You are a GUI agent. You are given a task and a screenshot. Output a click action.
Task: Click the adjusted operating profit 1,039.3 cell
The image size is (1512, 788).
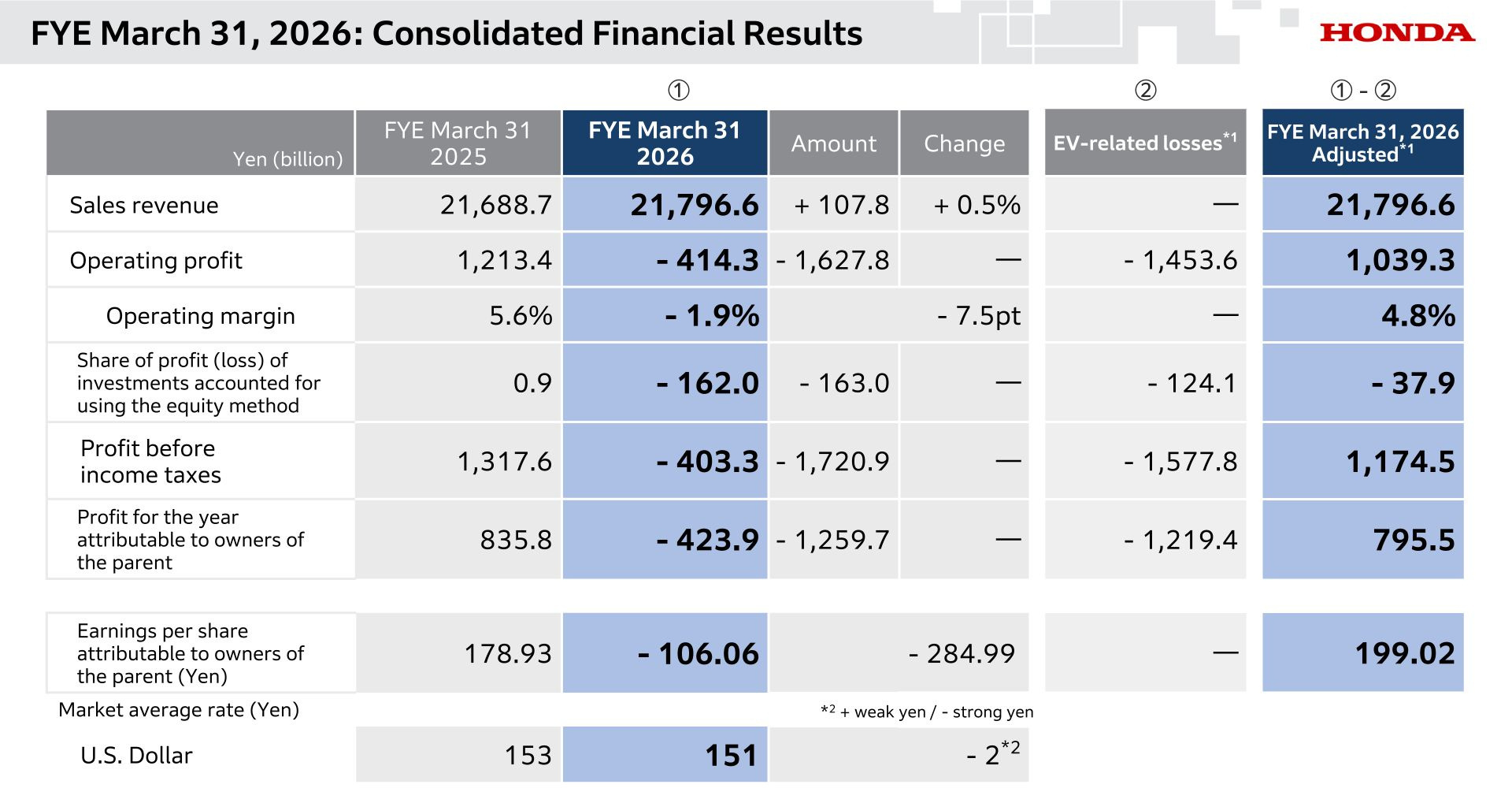coord(1363,260)
